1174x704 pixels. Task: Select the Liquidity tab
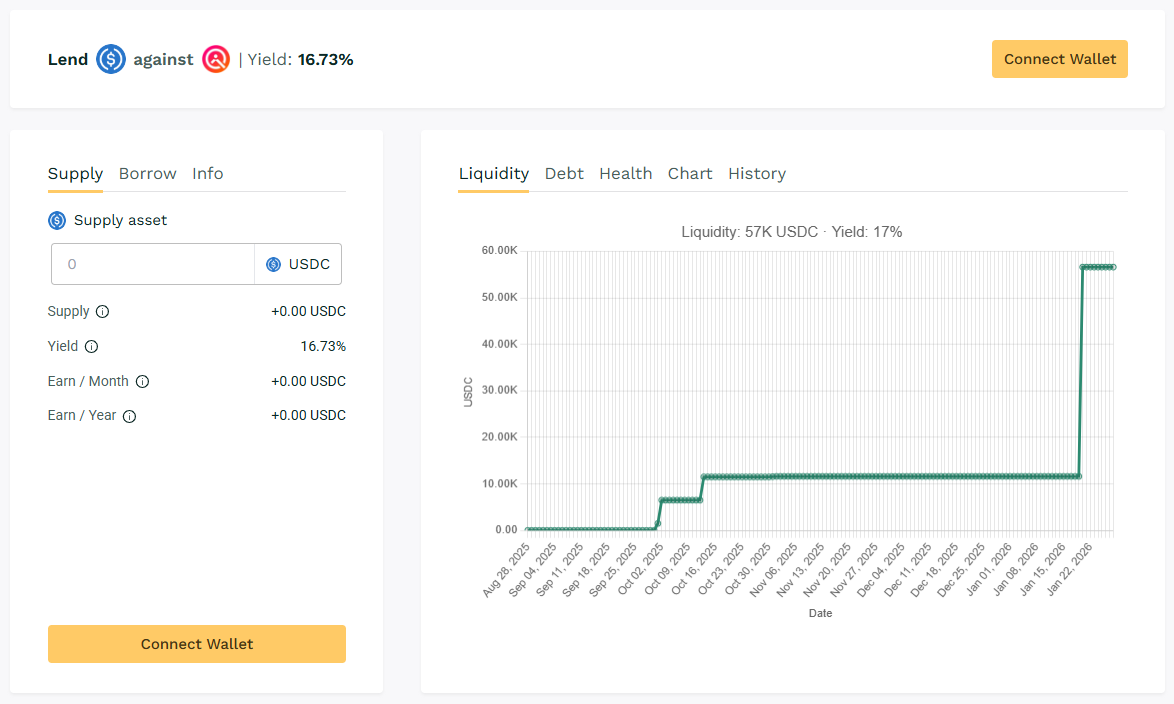pos(493,174)
